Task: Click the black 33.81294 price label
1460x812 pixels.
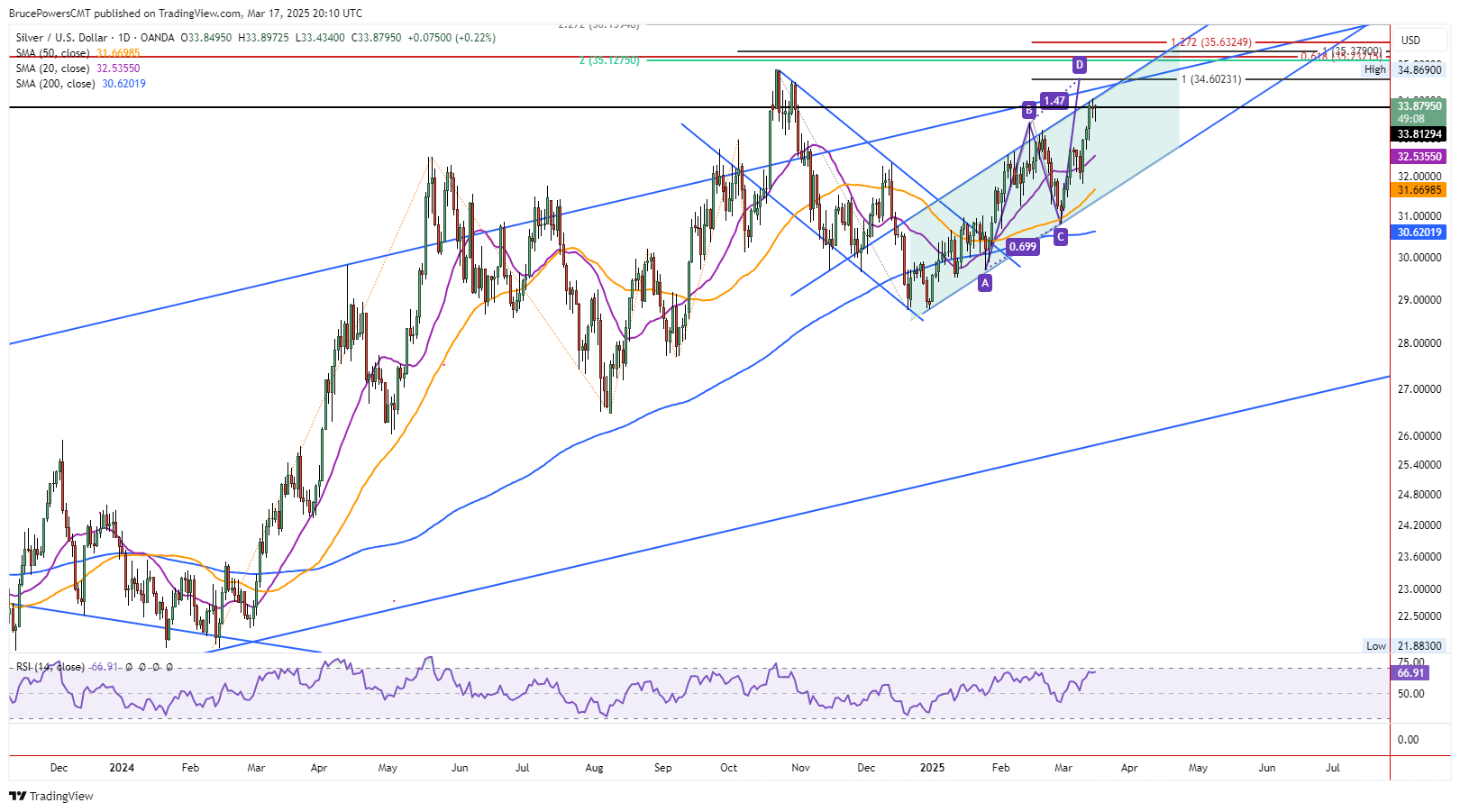Action: click(x=1419, y=134)
